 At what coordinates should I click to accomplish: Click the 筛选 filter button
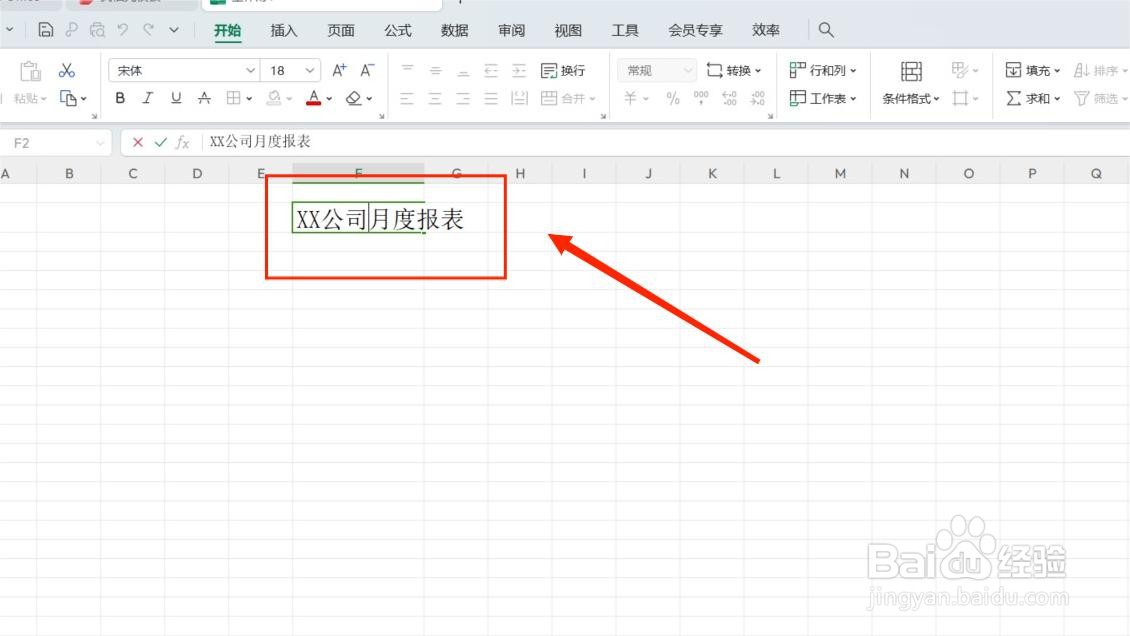[x=1099, y=98]
